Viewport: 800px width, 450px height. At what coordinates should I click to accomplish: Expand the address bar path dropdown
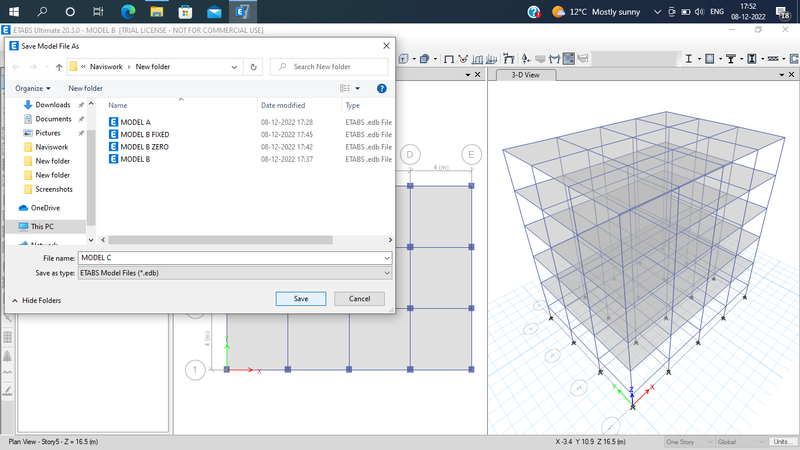(234, 67)
